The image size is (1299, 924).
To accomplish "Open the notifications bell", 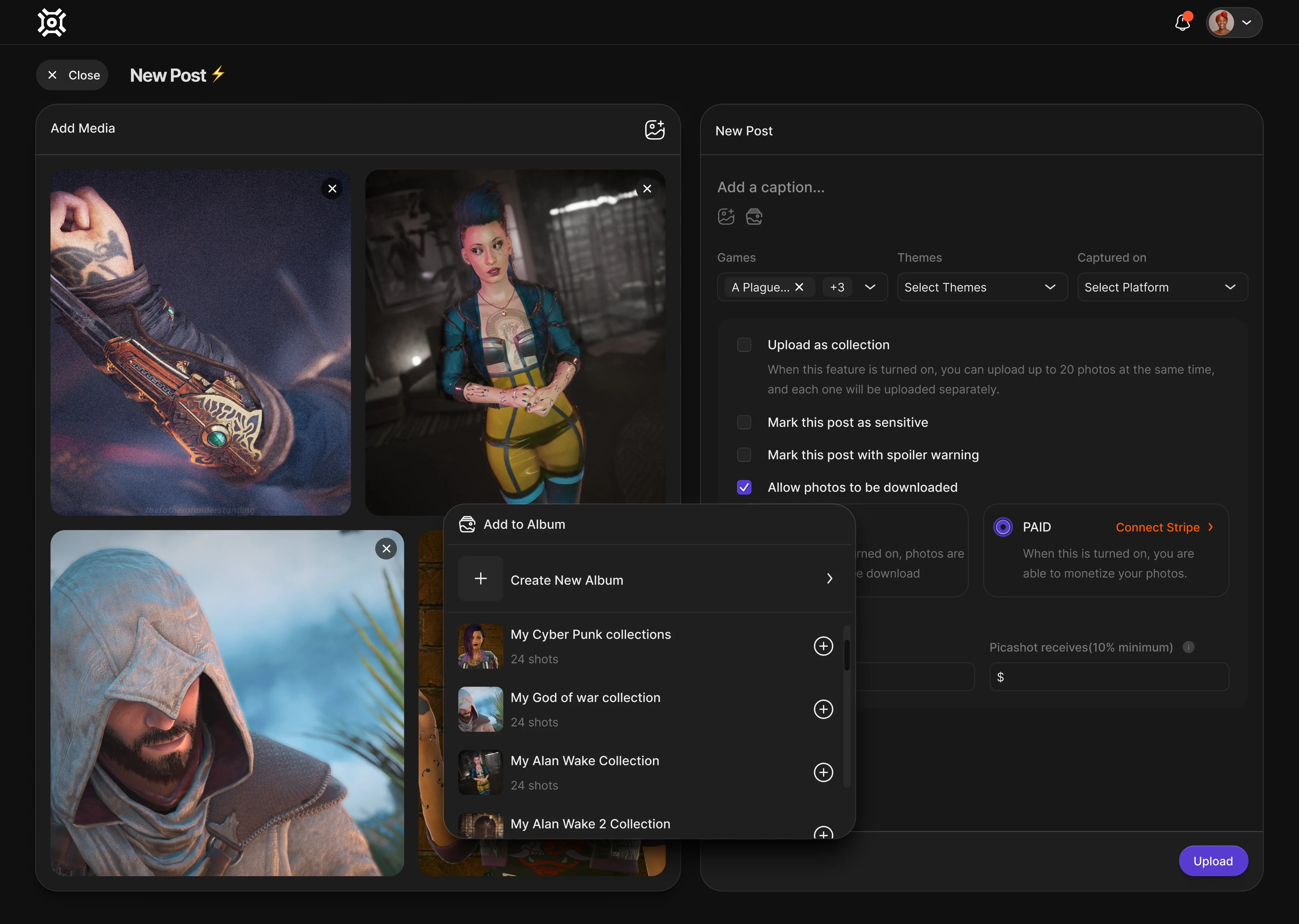I will (x=1183, y=22).
